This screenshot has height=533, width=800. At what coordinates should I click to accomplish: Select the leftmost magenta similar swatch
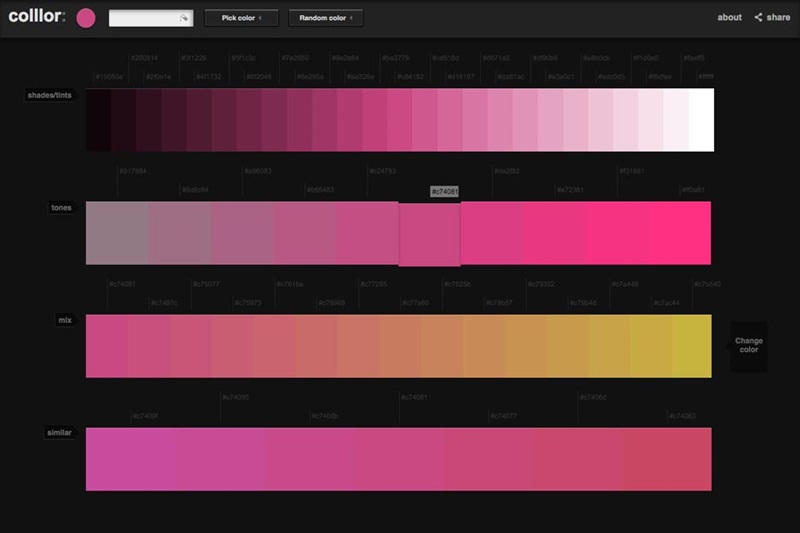(130, 459)
